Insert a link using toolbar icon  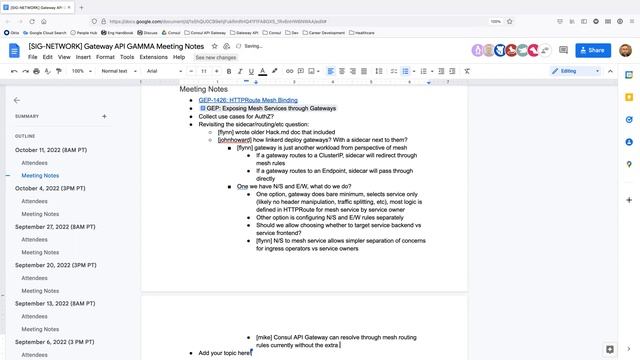pos(289,71)
